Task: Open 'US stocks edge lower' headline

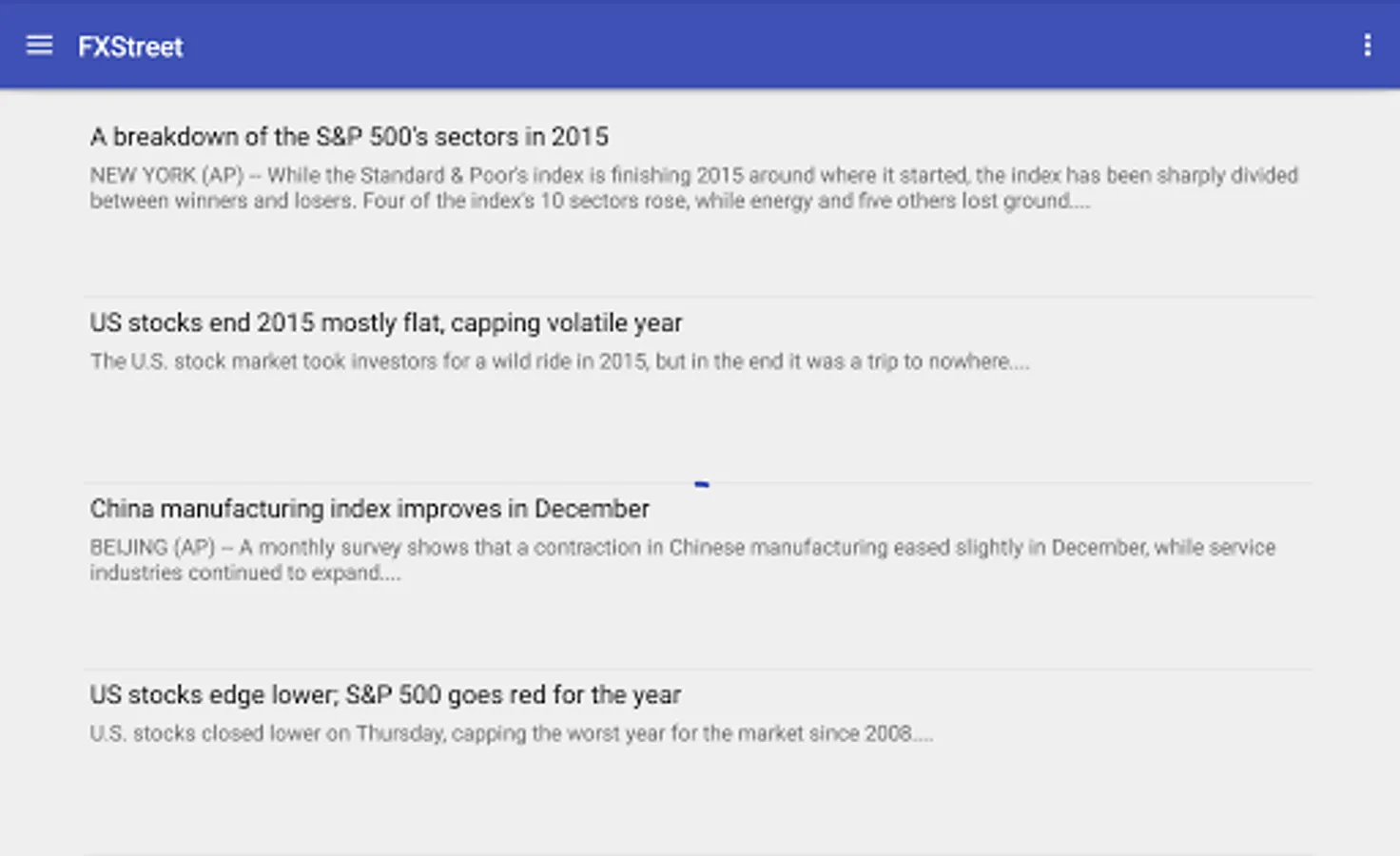Action: tap(385, 695)
